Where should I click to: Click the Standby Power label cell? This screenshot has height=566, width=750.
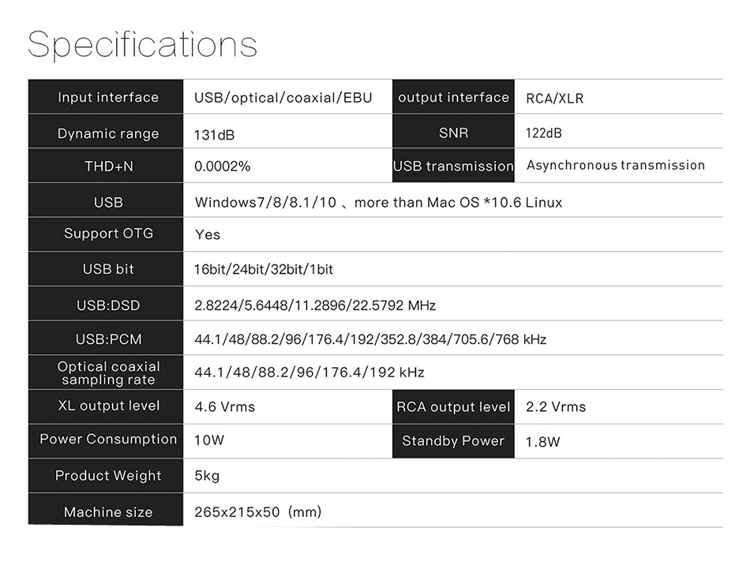pos(453,441)
